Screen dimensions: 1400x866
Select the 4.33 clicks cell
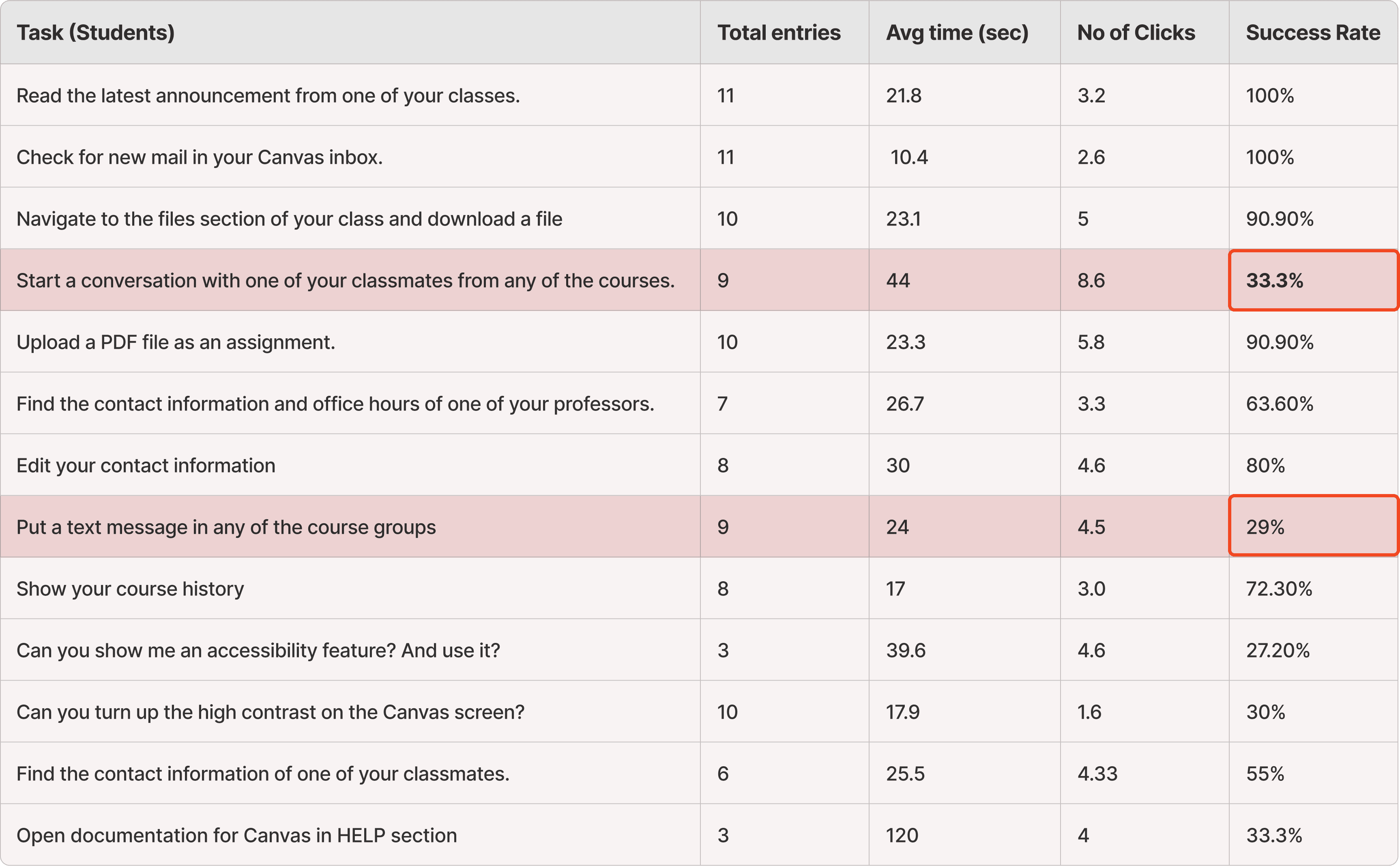[x=1097, y=774]
